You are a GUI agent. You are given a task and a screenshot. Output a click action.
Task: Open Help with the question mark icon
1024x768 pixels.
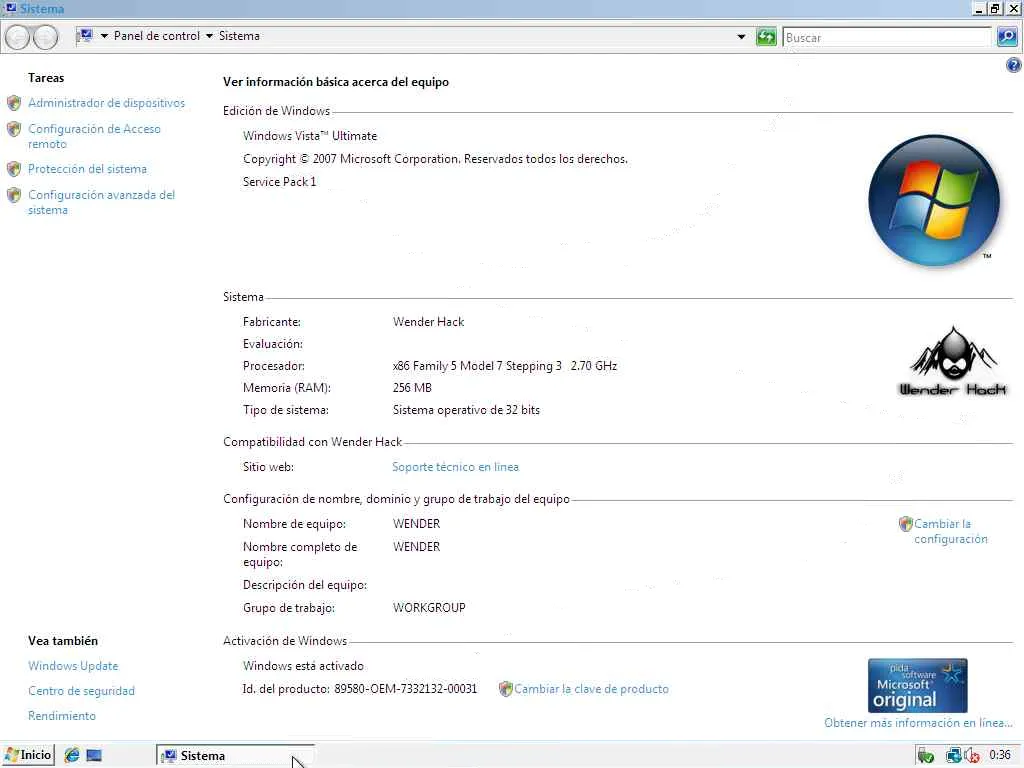[x=1014, y=65]
